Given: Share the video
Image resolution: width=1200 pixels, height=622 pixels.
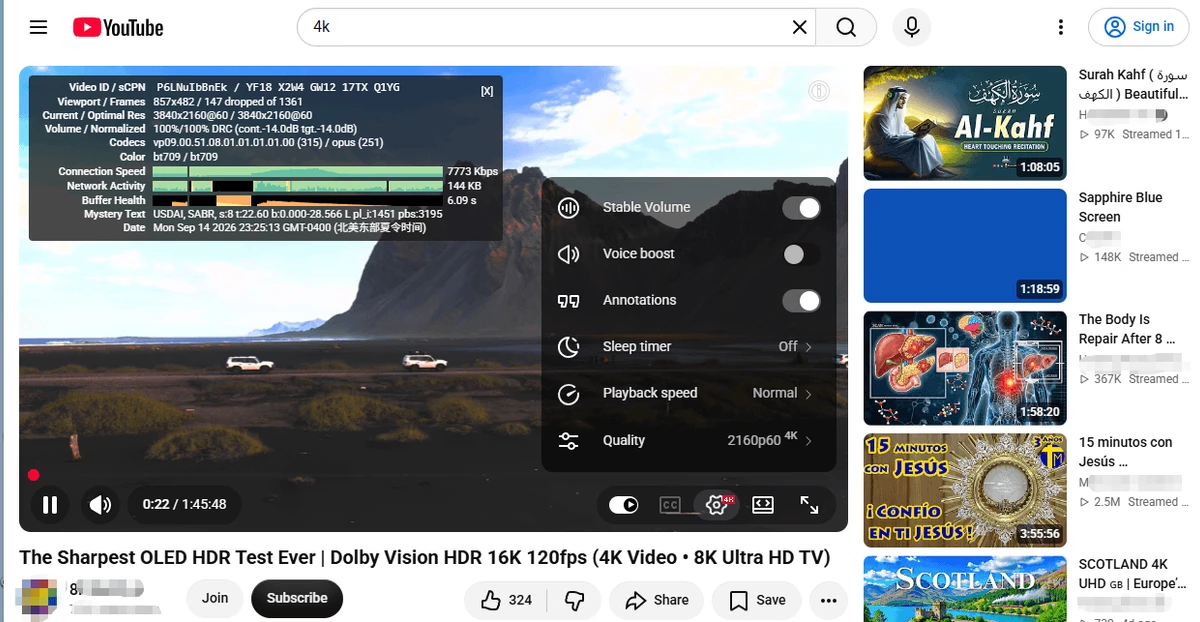Looking at the screenshot, I should pos(657,600).
